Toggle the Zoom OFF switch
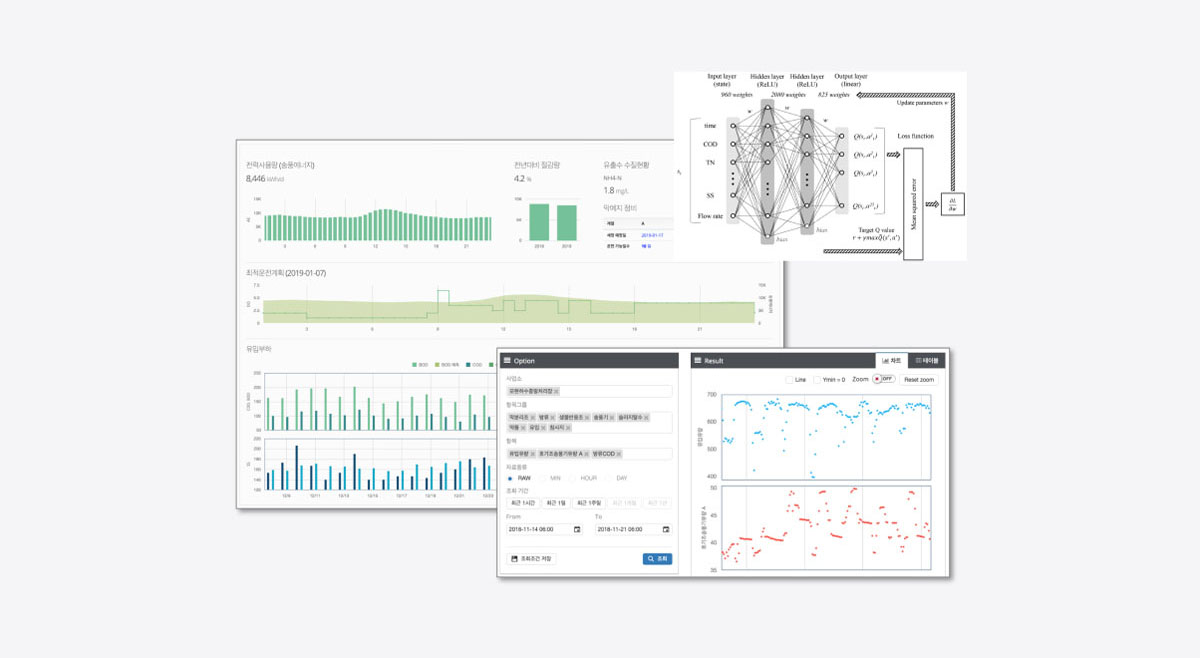1200x658 pixels. click(882, 380)
